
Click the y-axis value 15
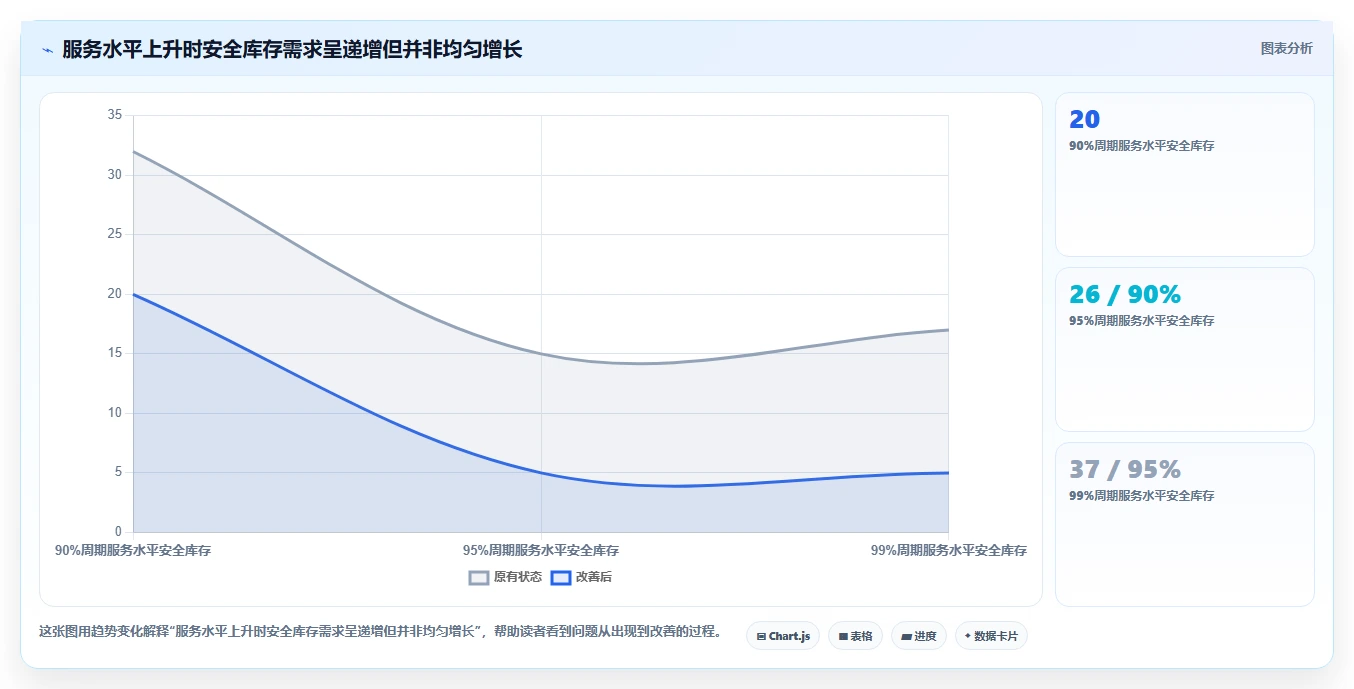pos(114,353)
